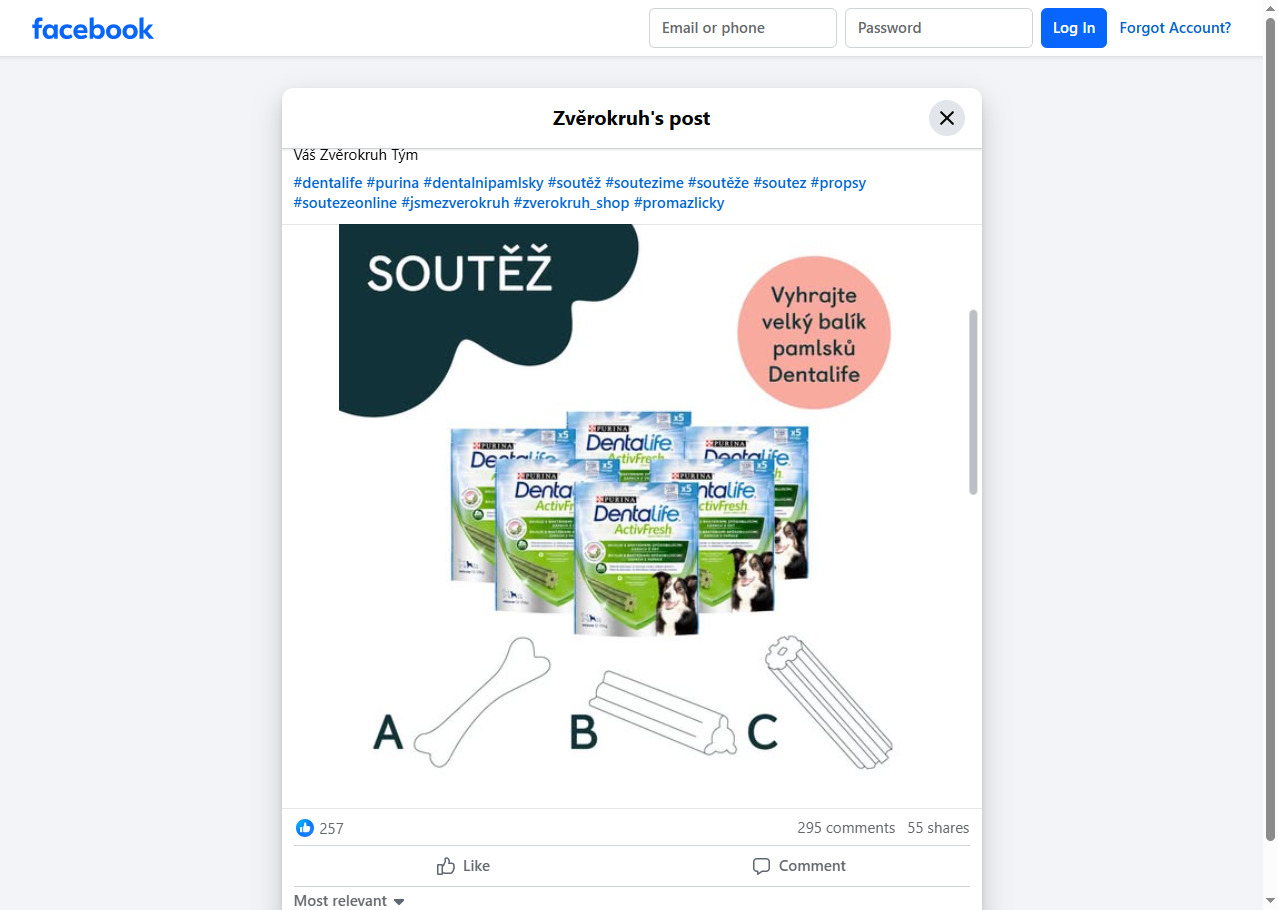1278x910 pixels.
Task: Open the Most relevant sort dropdown
Action: (349, 901)
